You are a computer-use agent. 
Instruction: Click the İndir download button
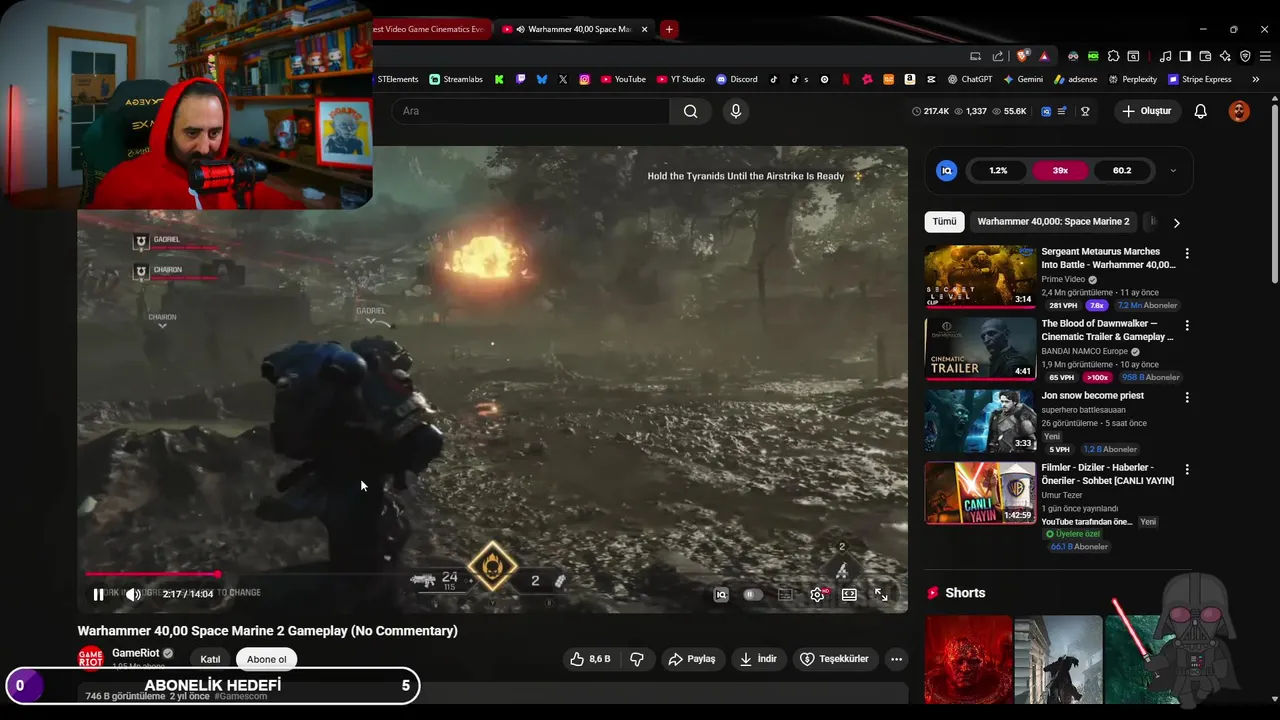[758, 659]
